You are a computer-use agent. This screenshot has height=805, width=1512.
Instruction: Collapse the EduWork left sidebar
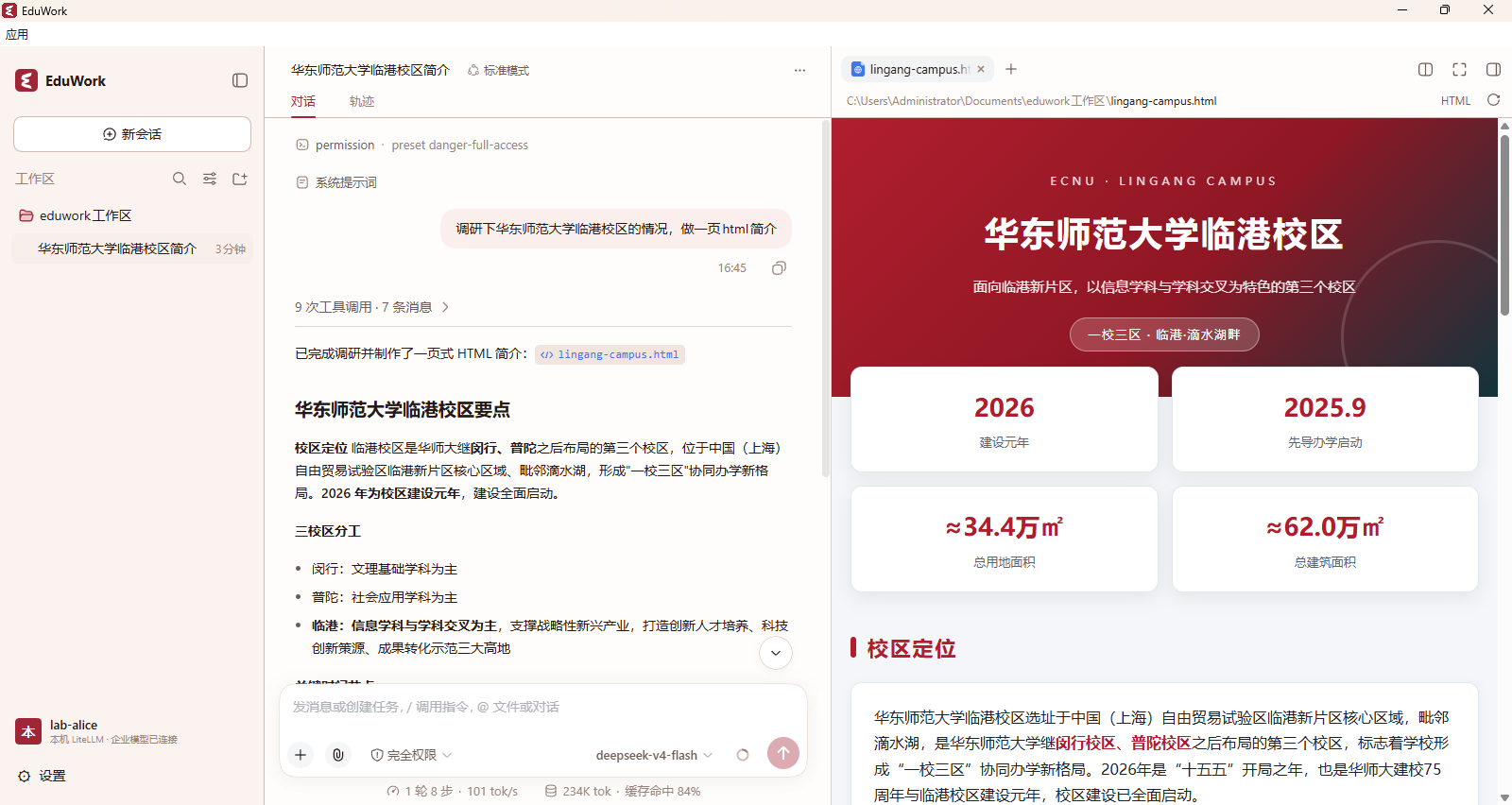(240, 80)
